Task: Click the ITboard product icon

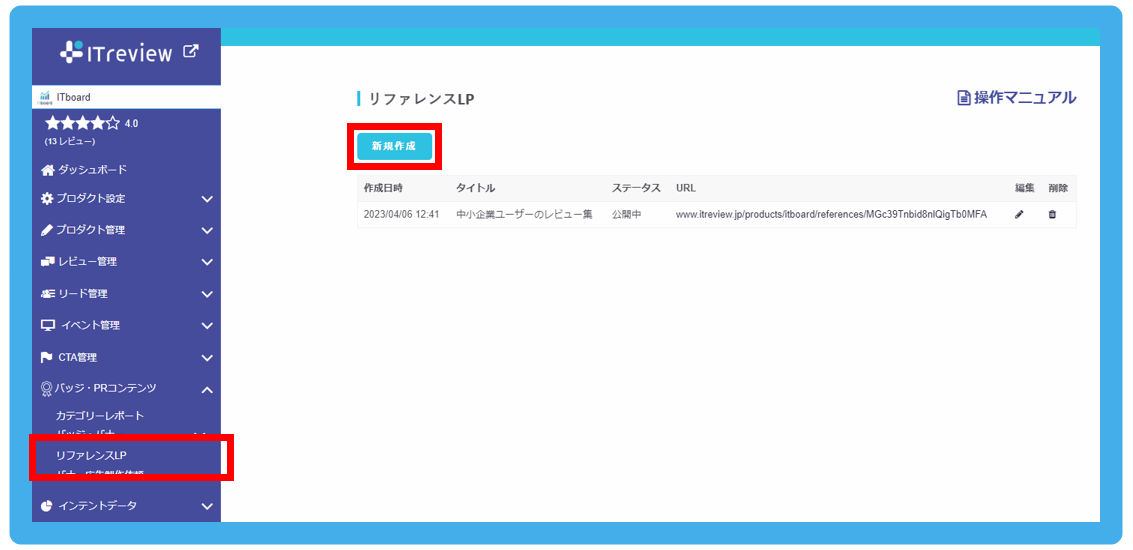Action: 45,97
